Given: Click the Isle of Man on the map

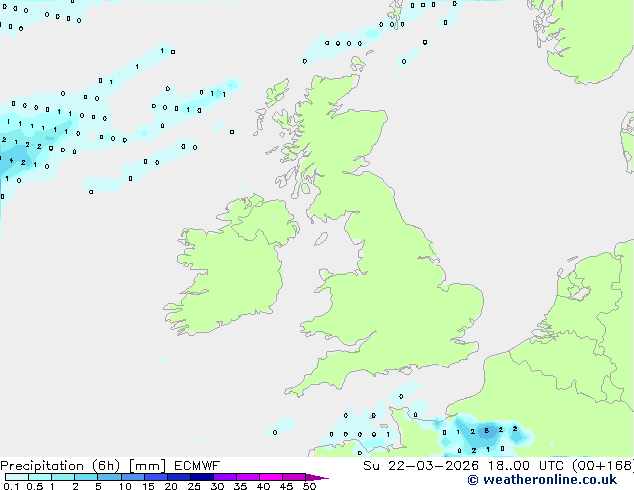Looking at the screenshot, I should coord(321,239).
